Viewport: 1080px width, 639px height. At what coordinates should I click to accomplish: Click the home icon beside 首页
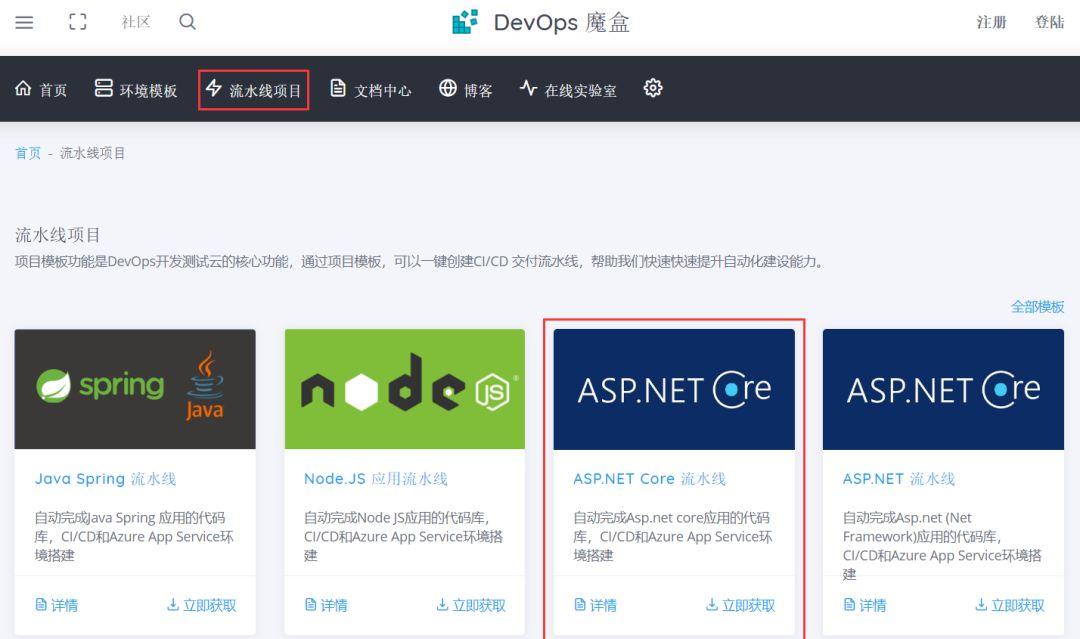23,88
